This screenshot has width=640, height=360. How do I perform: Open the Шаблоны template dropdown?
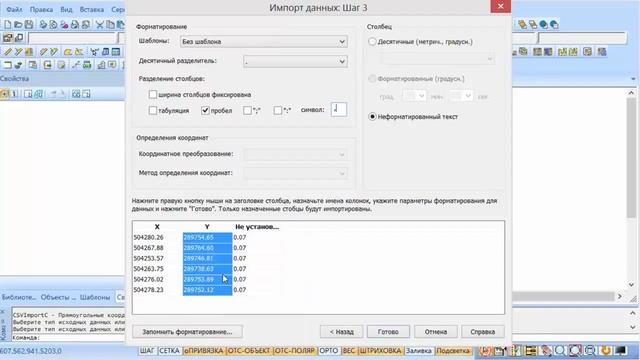tap(264, 42)
